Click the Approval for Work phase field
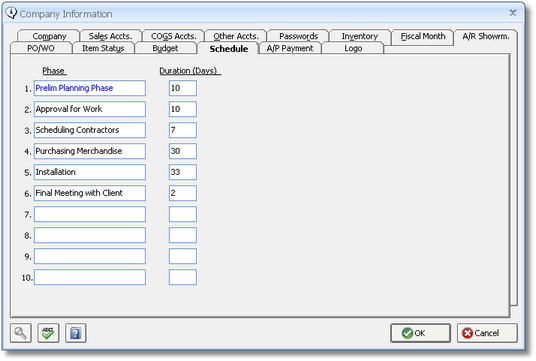This screenshot has width=536, height=361. click(90, 109)
